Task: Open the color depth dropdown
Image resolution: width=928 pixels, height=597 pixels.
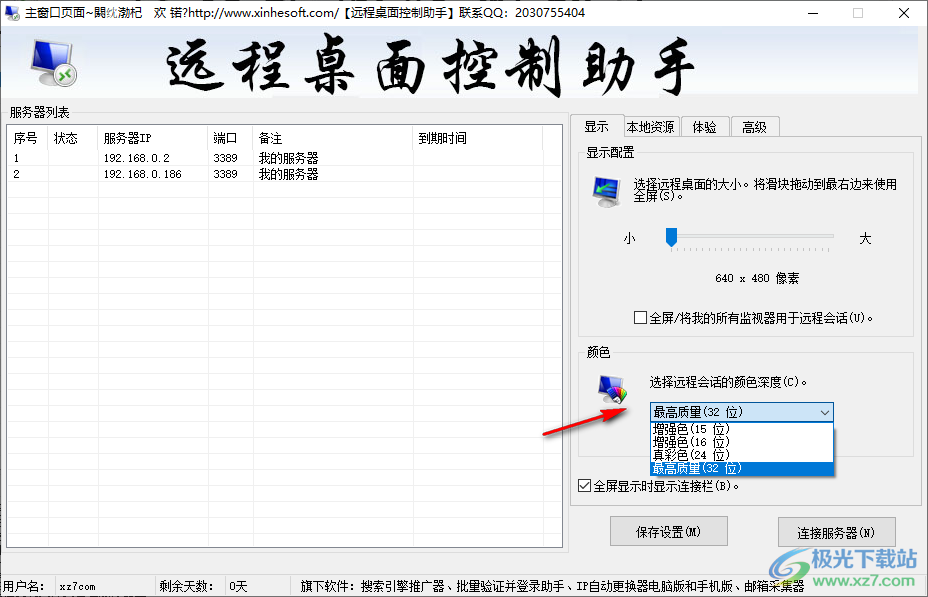Action: click(825, 412)
